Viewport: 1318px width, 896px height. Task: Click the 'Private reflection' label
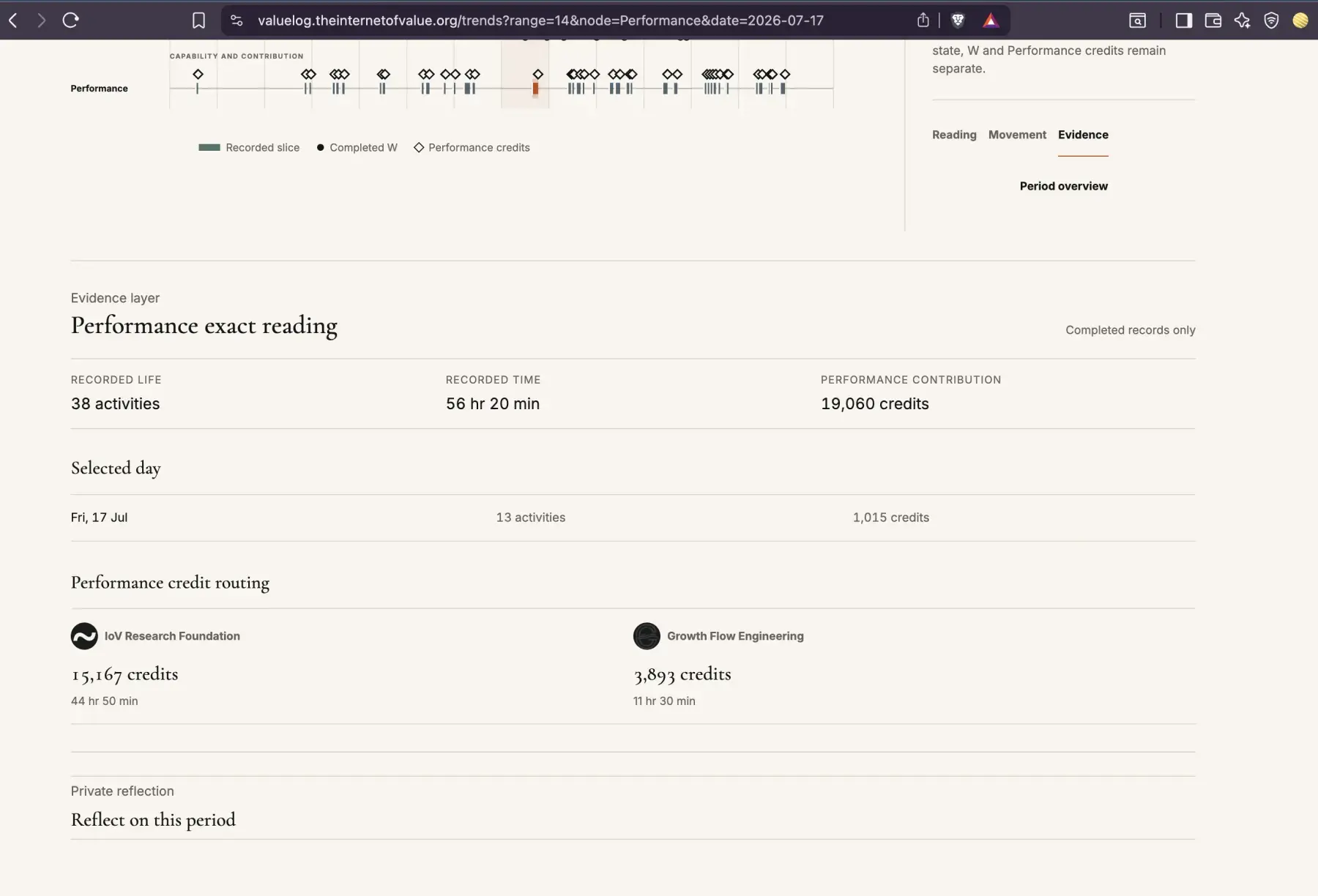pyautogui.click(x=122, y=791)
